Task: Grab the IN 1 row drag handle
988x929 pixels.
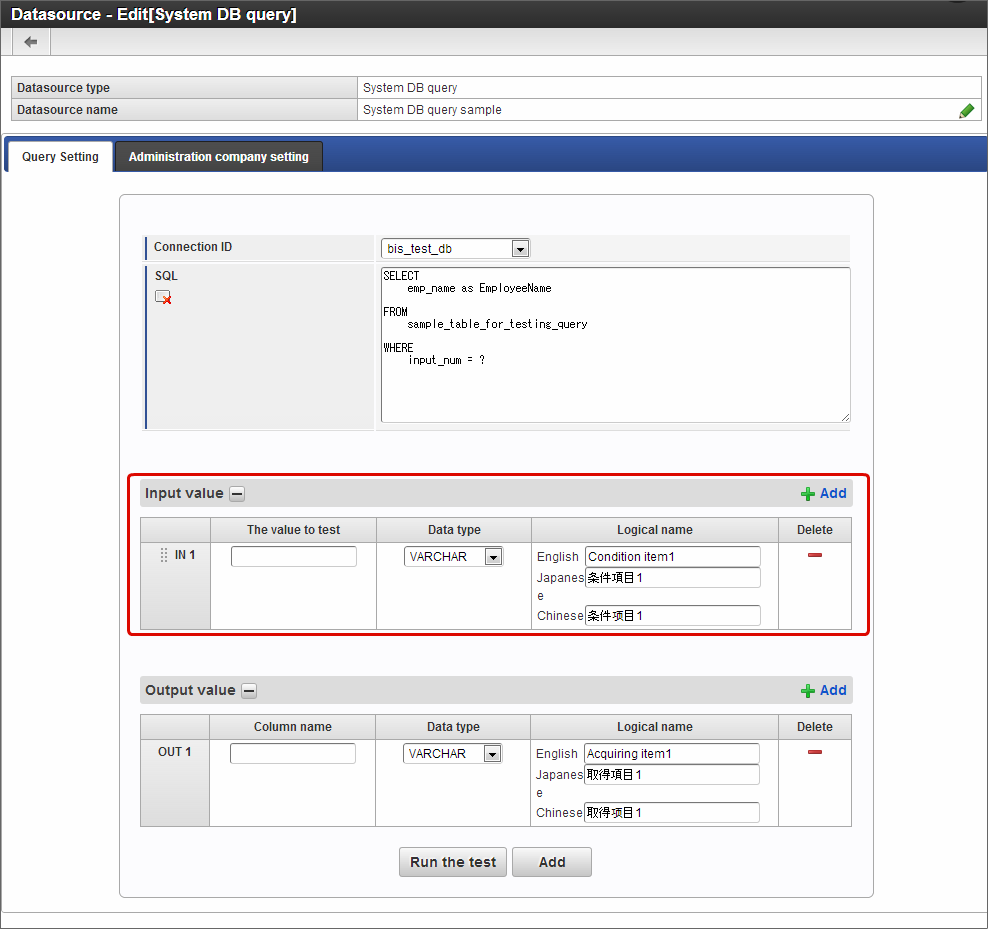Action: (164, 555)
